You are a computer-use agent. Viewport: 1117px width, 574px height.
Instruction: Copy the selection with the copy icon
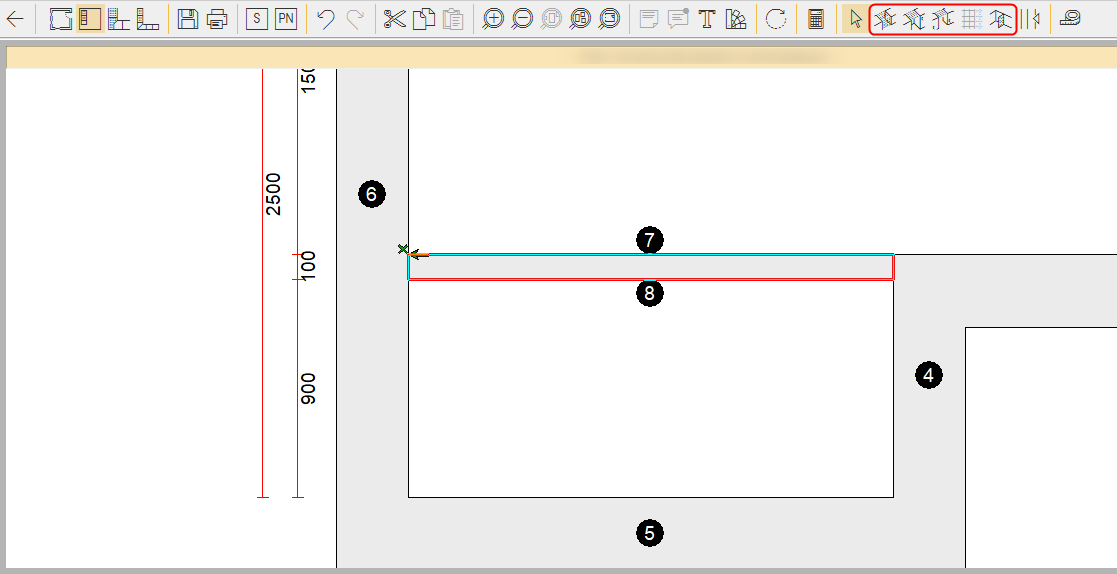pyautogui.click(x=423, y=19)
